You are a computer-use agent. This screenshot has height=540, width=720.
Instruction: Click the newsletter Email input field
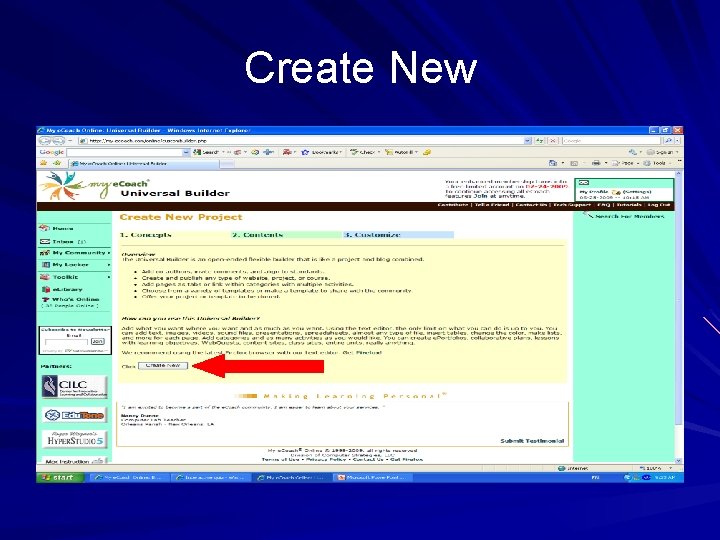tap(66, 342)
